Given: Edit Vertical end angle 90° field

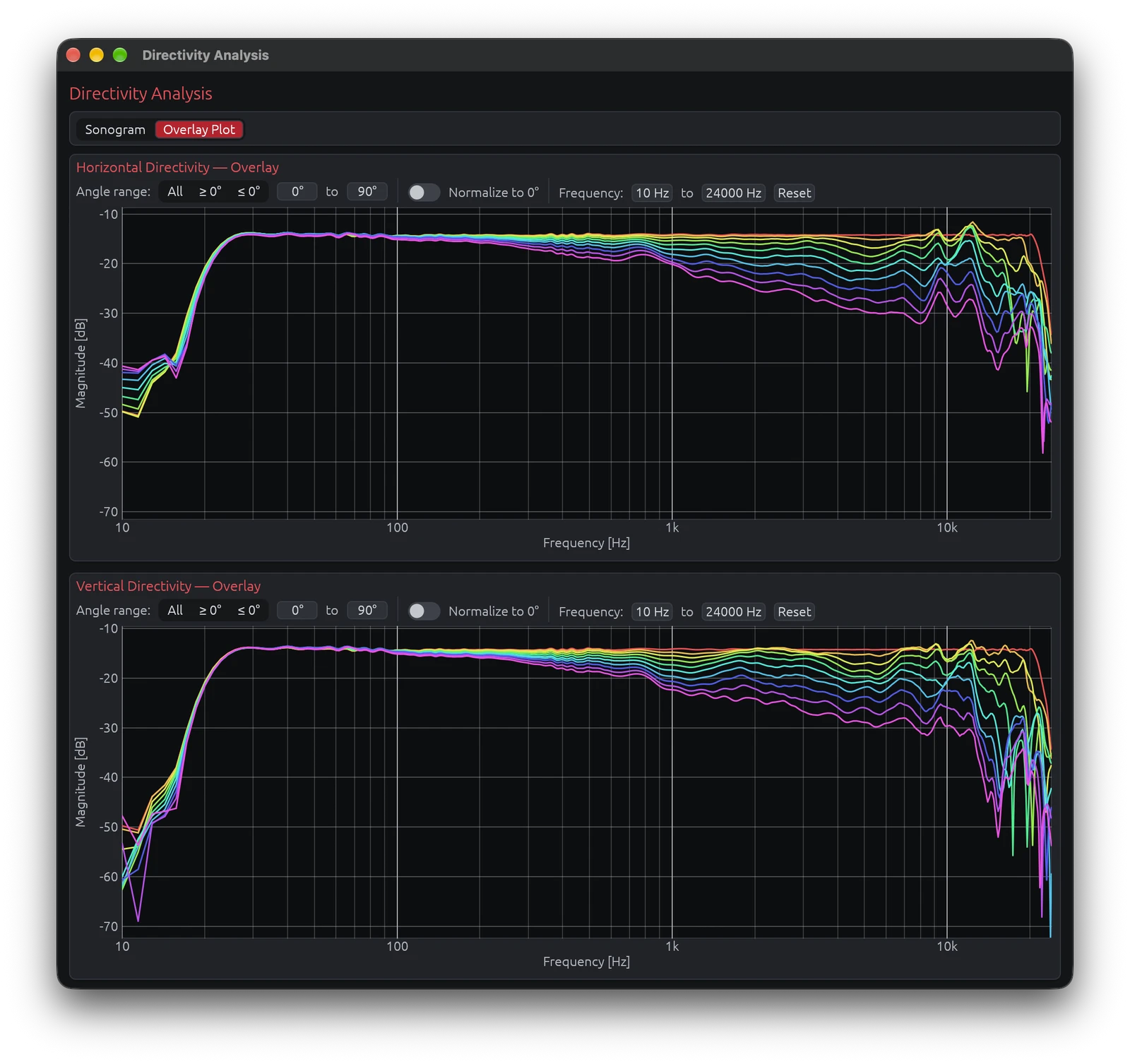Looking at the screenshot, I should 367,610.
